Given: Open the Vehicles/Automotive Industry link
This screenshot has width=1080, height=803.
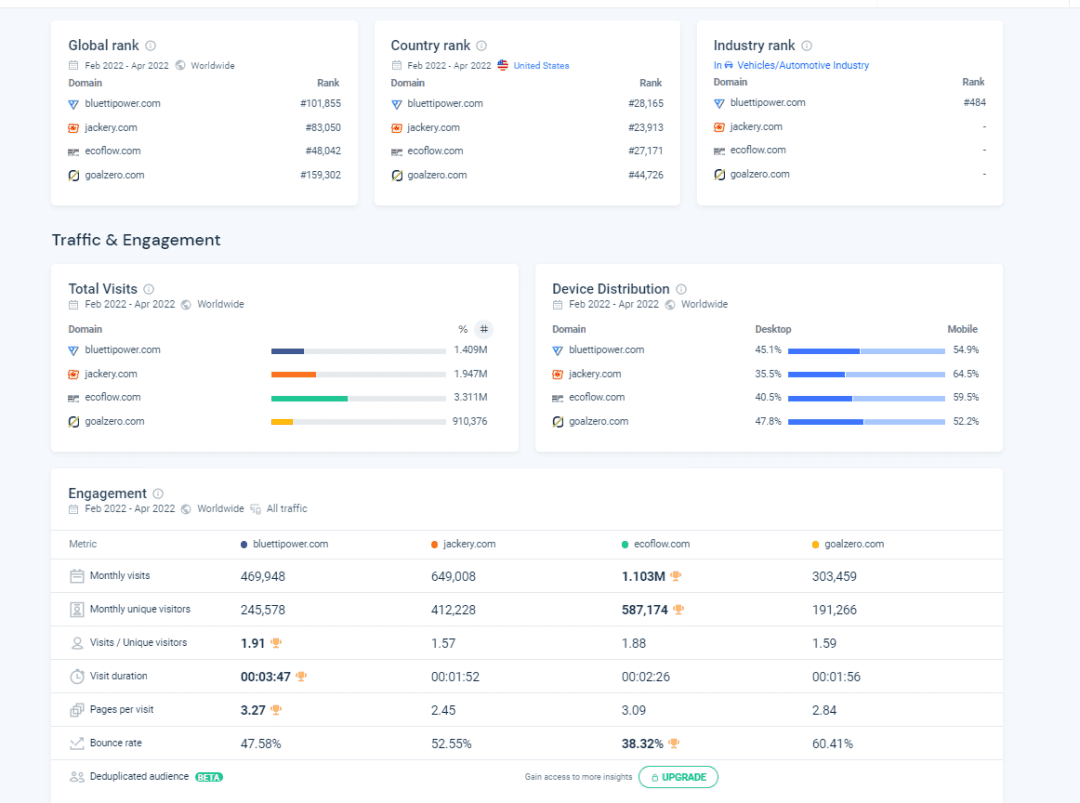Looking at the screenshot, I should pos(802,66).
